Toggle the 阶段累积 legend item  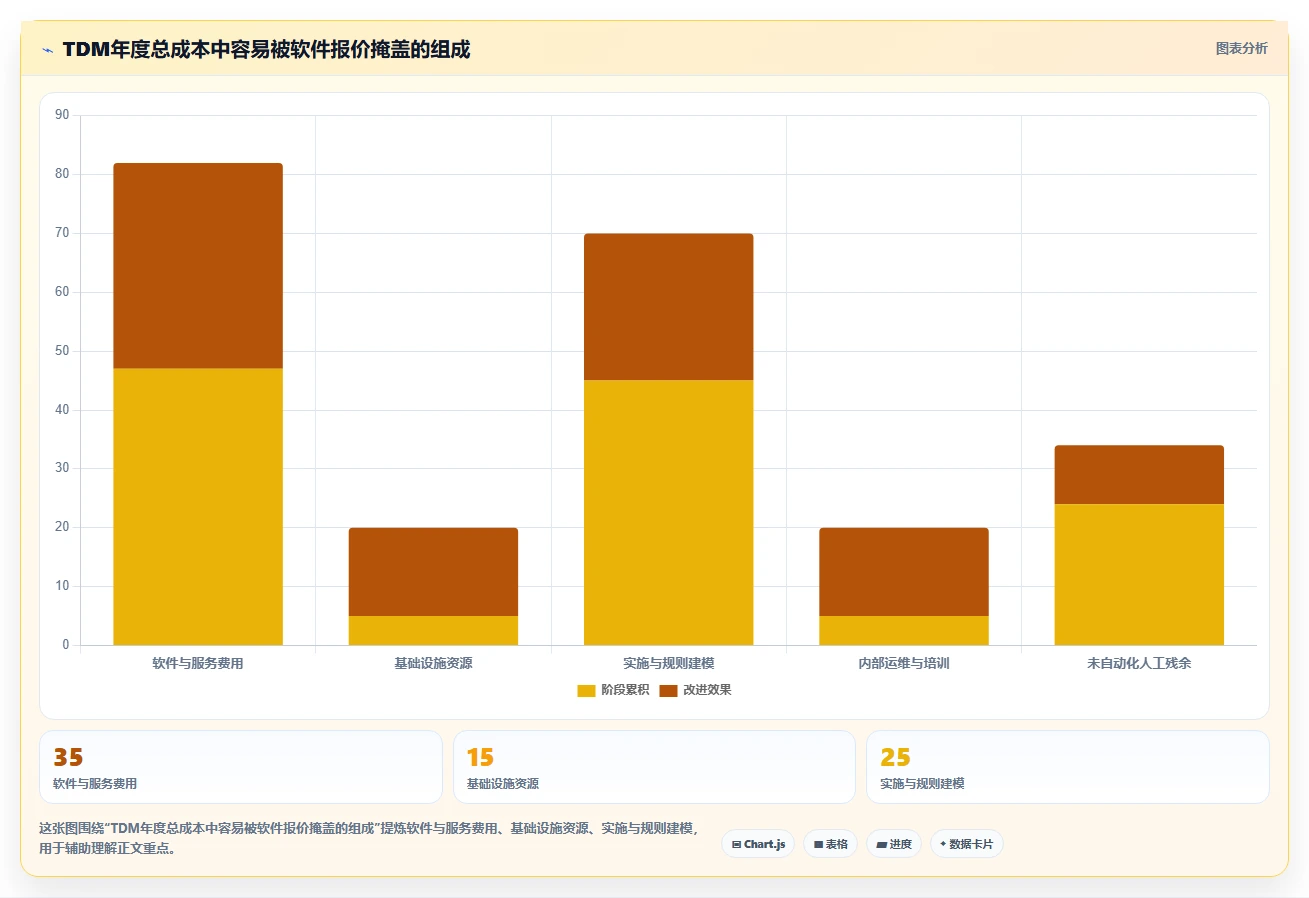(613, 690)
